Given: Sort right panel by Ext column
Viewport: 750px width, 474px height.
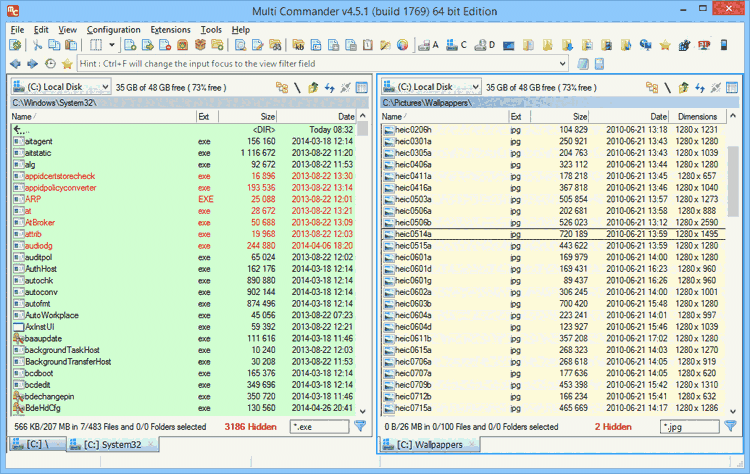Looking at the screenshot, I should click(x=519, y=117).
